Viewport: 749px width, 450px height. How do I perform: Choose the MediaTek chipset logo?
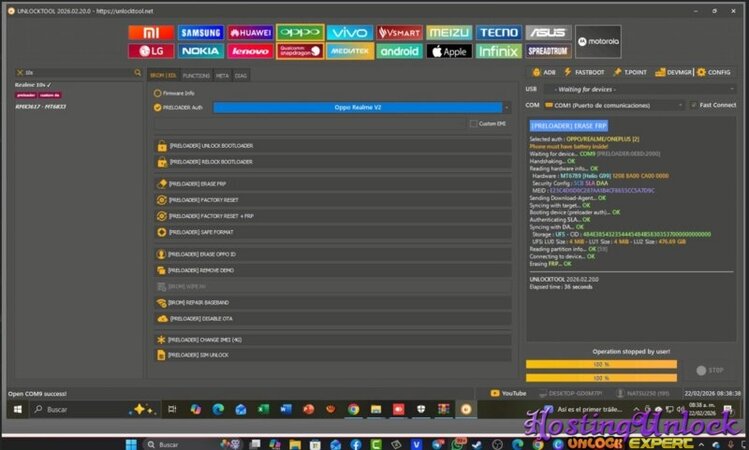point(350,50)
